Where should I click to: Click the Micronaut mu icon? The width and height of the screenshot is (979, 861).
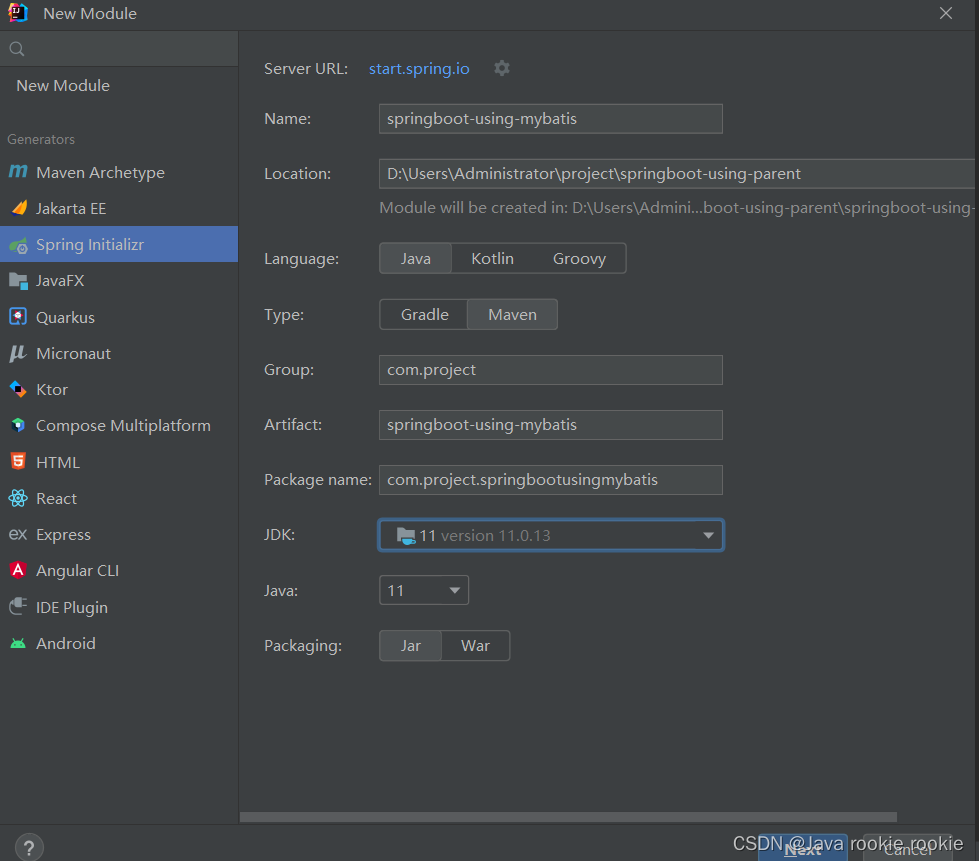tap(17, 353)
